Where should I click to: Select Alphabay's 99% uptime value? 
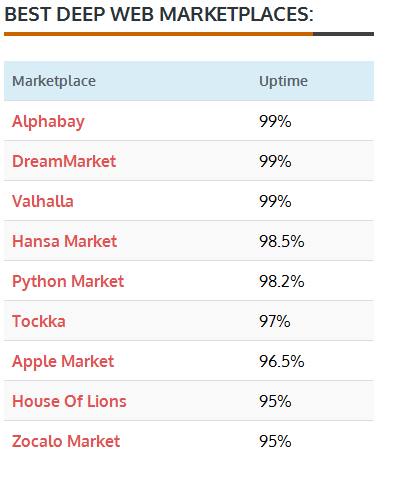coord(275,121)
